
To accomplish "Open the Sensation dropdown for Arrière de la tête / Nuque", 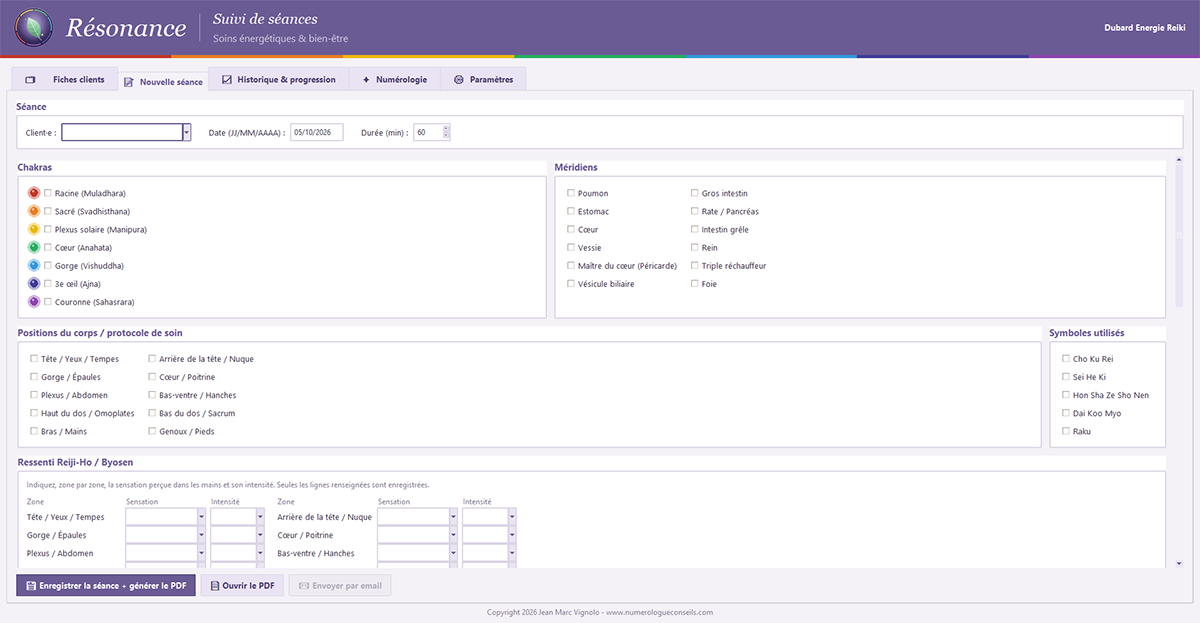I will tap(454, 517).
